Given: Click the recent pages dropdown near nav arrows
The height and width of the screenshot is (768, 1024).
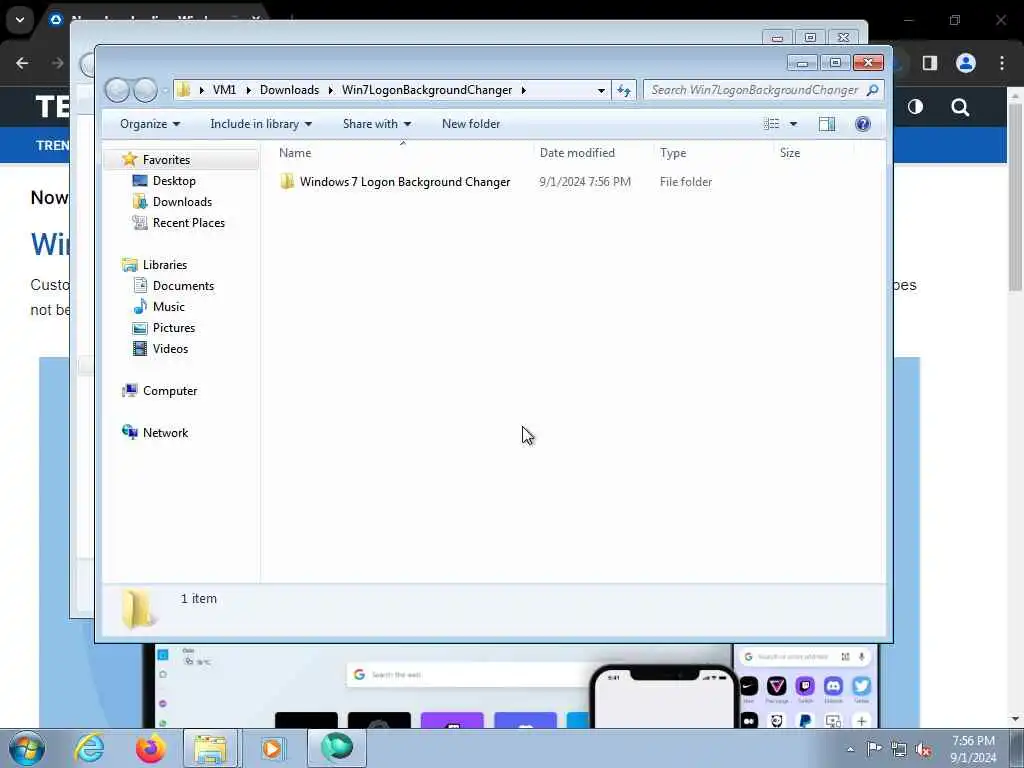Looking at the screenshot, I should [165, 90].
